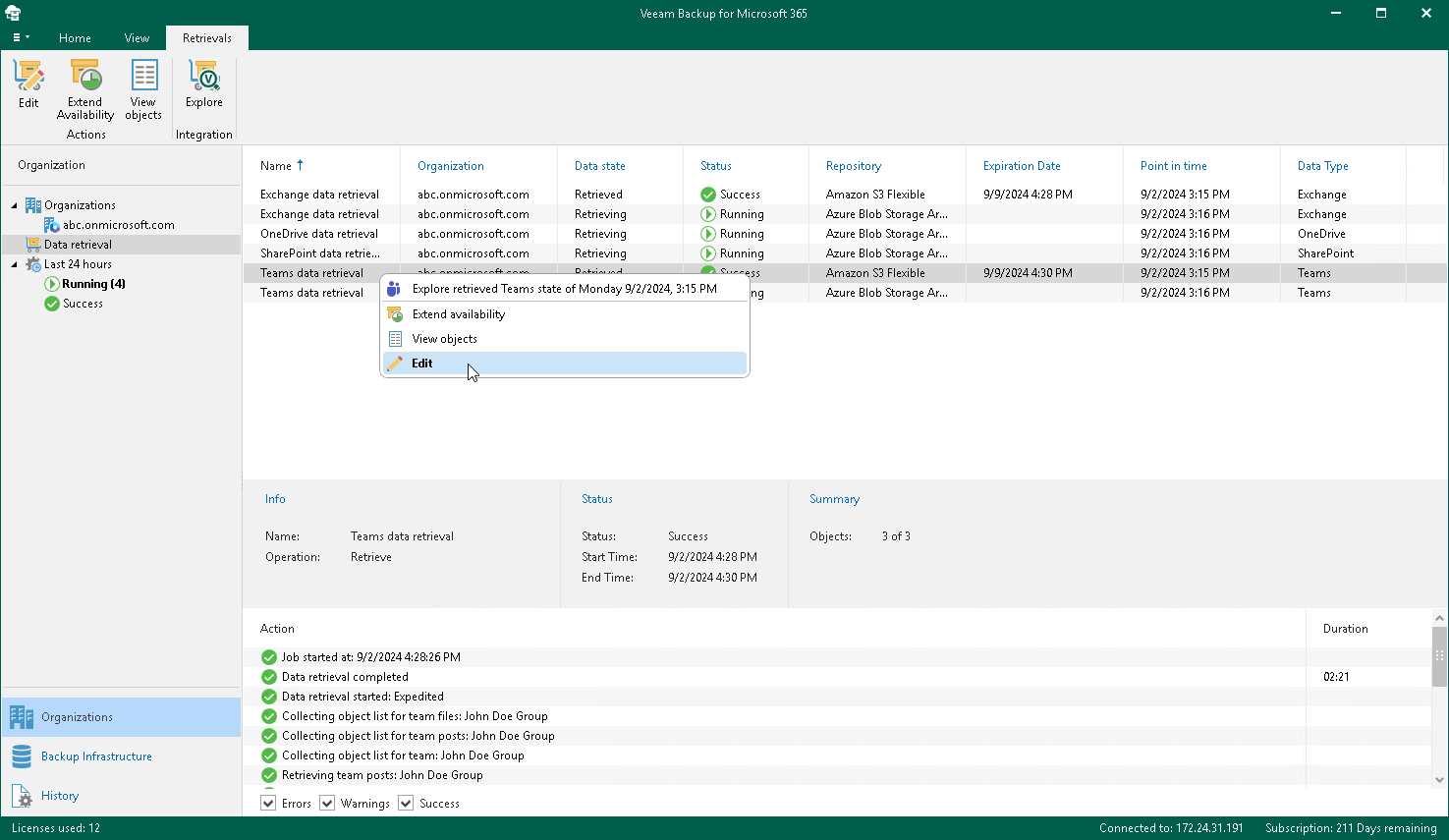Click the Organizations tree icon
1449x840 pixels.
[33, 205]
